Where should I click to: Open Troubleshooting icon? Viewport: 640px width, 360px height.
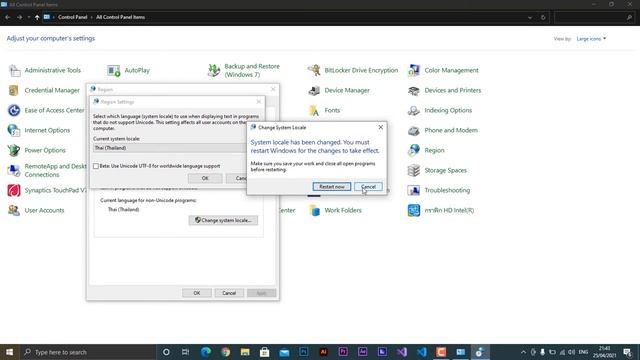click(413, 190)
